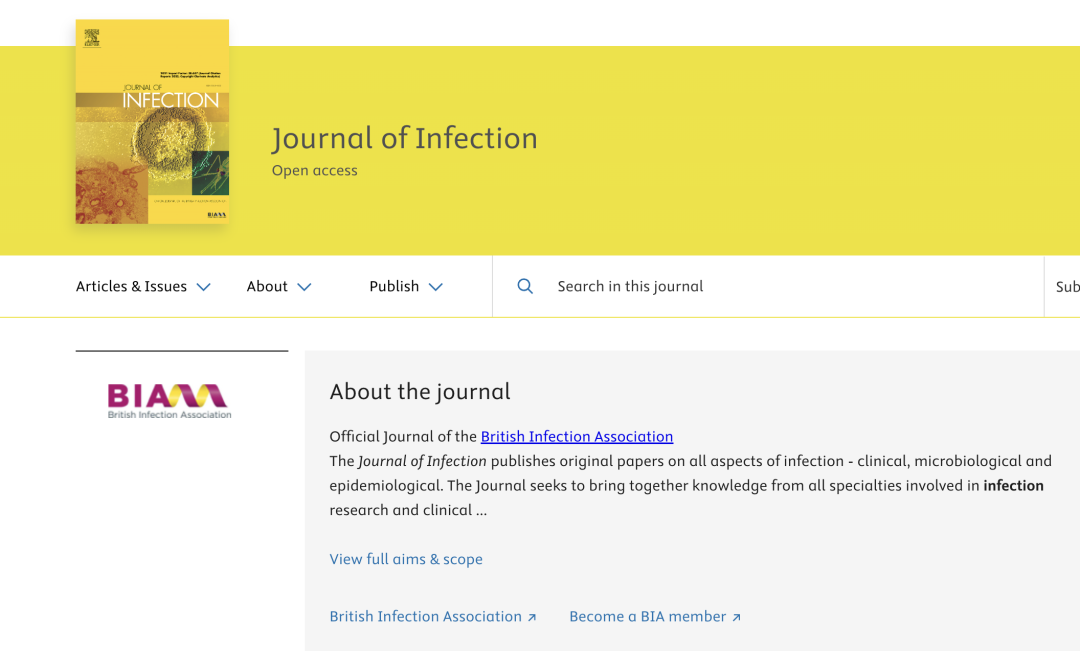Image resolution: width=1080 pixels, height=651 pixels.
Task: Click the external arrow after Become a BIA member
Action: [736, 617]
